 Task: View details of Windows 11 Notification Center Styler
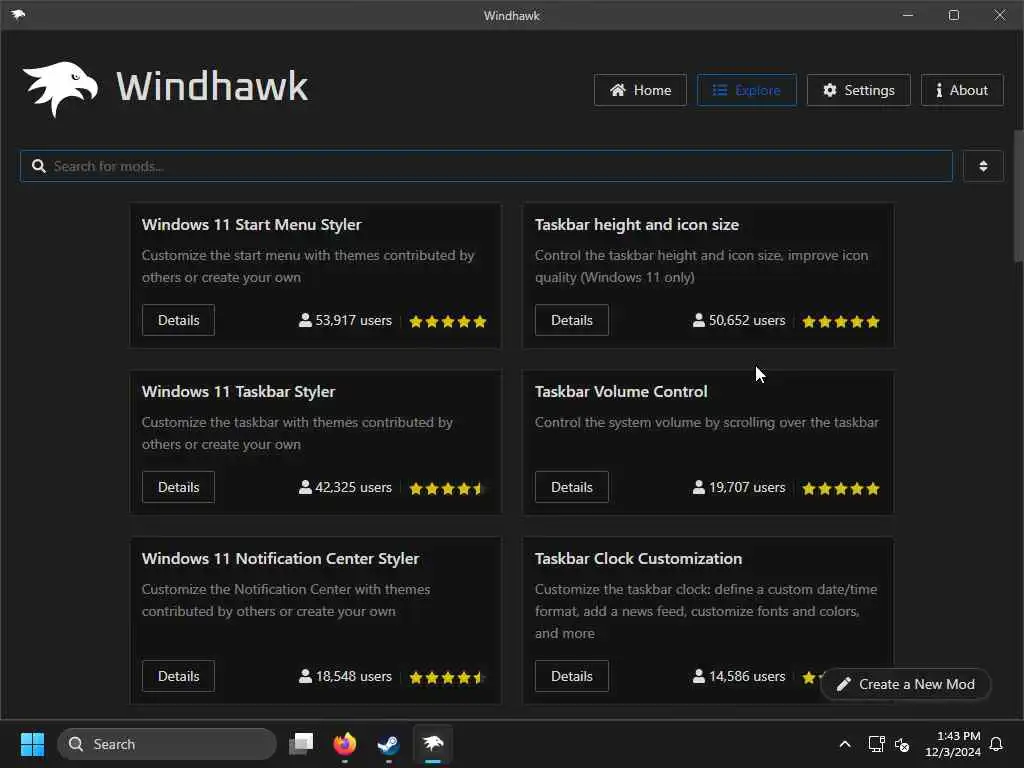tap(178, 676)
